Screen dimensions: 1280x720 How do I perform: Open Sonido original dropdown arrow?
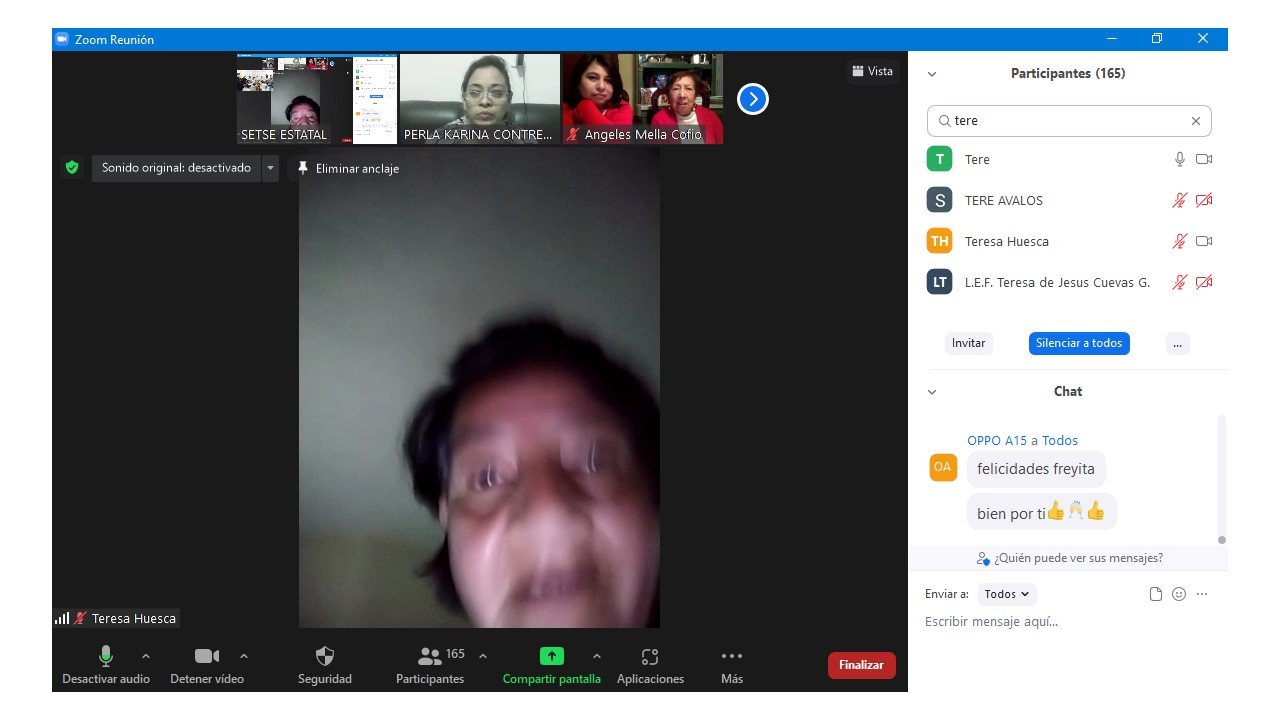pyautogui.click(x=270, y=168)
